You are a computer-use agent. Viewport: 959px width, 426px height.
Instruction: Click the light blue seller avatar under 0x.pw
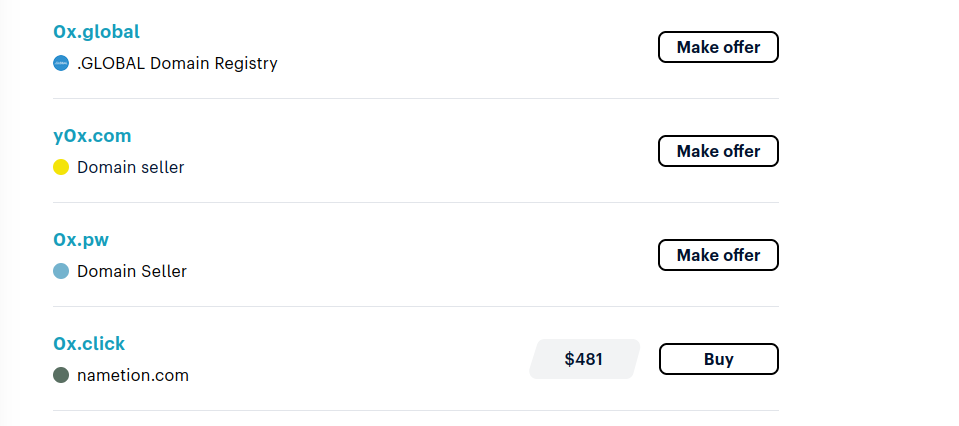click(x=61, y=271)
